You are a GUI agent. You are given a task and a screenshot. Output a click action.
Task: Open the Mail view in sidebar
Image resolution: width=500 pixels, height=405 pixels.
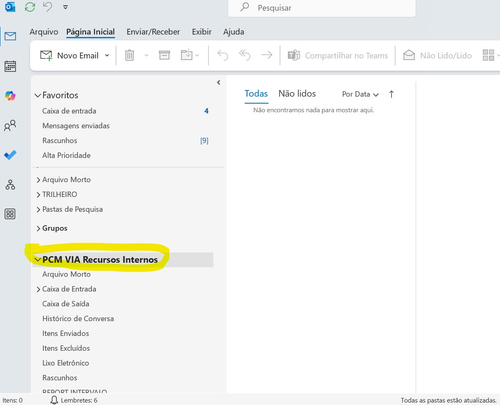click(10, 36)
